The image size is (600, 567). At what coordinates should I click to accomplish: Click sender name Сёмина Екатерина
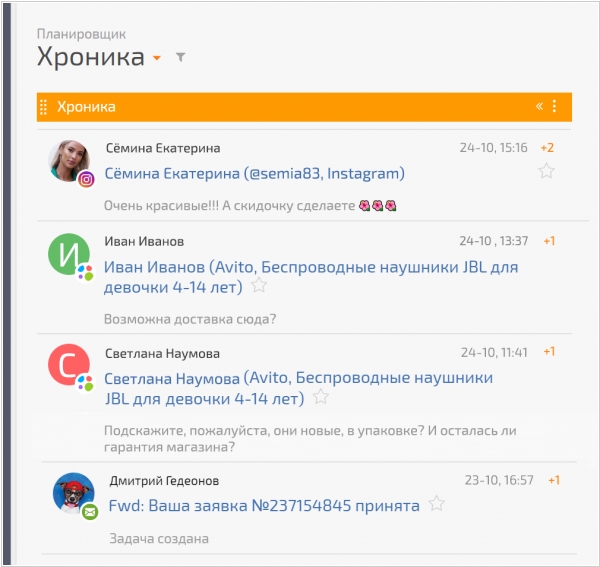pyautogui.click(x=163, y=148)
